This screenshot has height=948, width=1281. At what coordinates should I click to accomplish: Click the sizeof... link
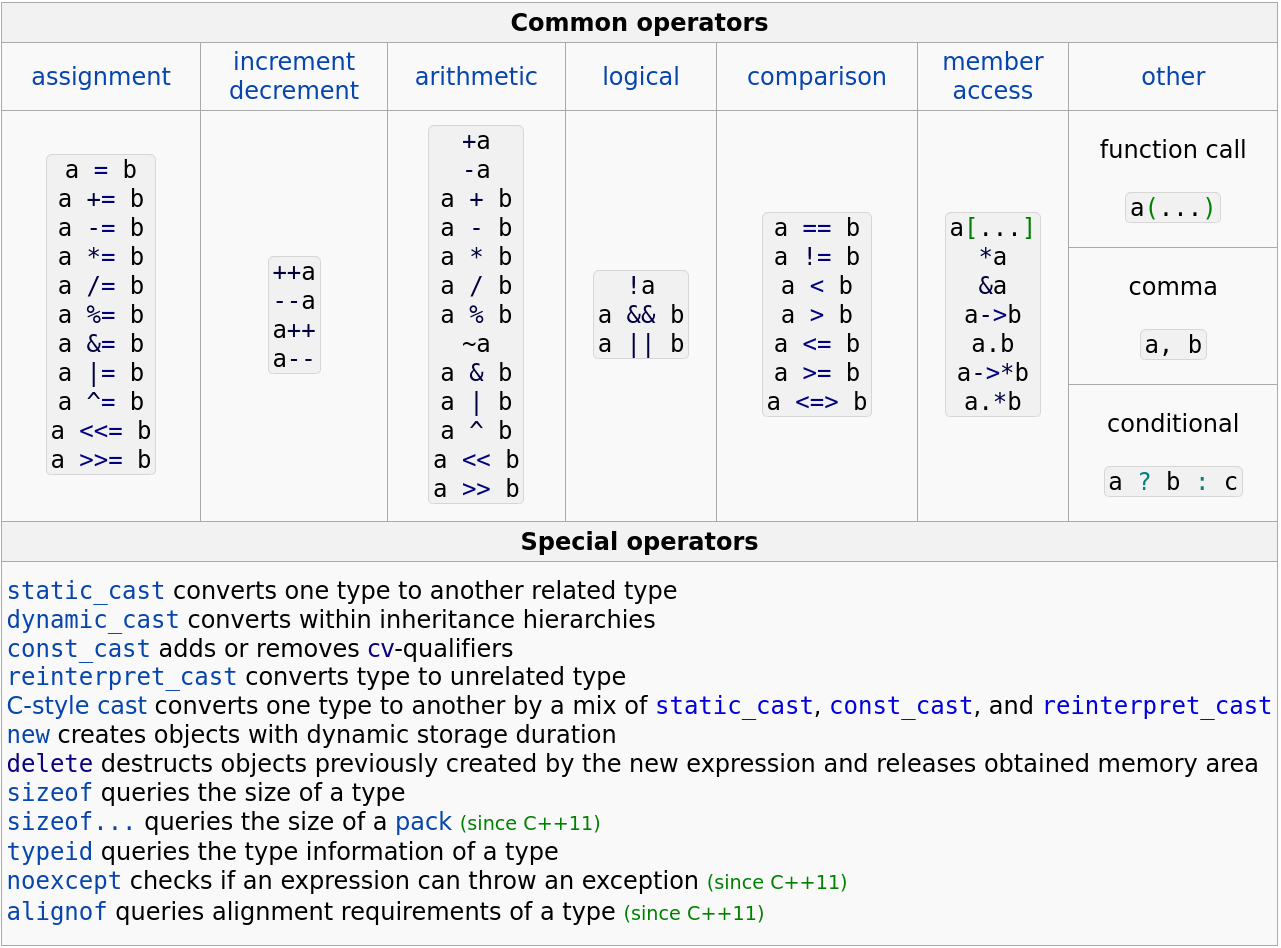pos(71,822)
